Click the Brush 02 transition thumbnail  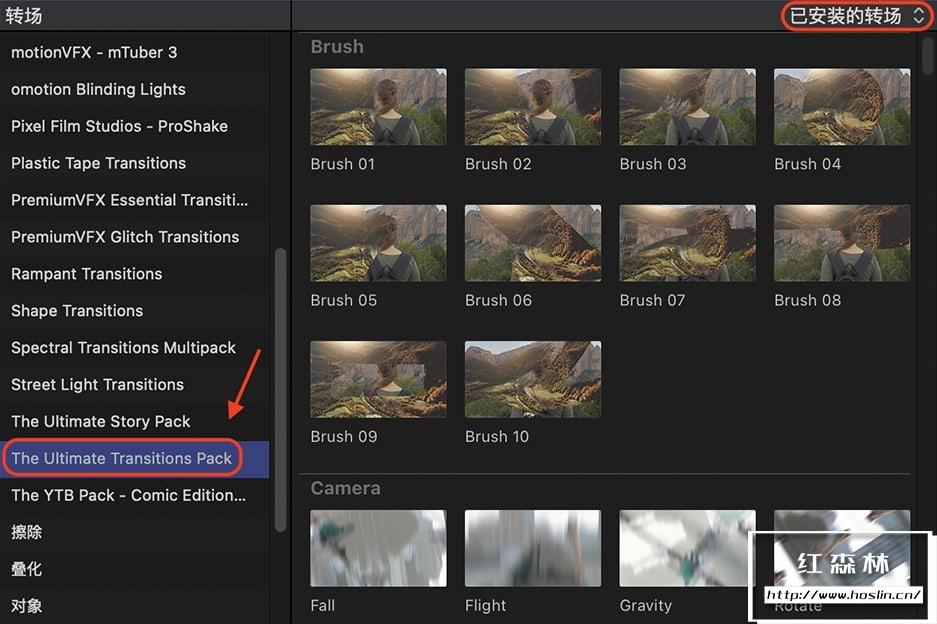[x=533, y=107]
